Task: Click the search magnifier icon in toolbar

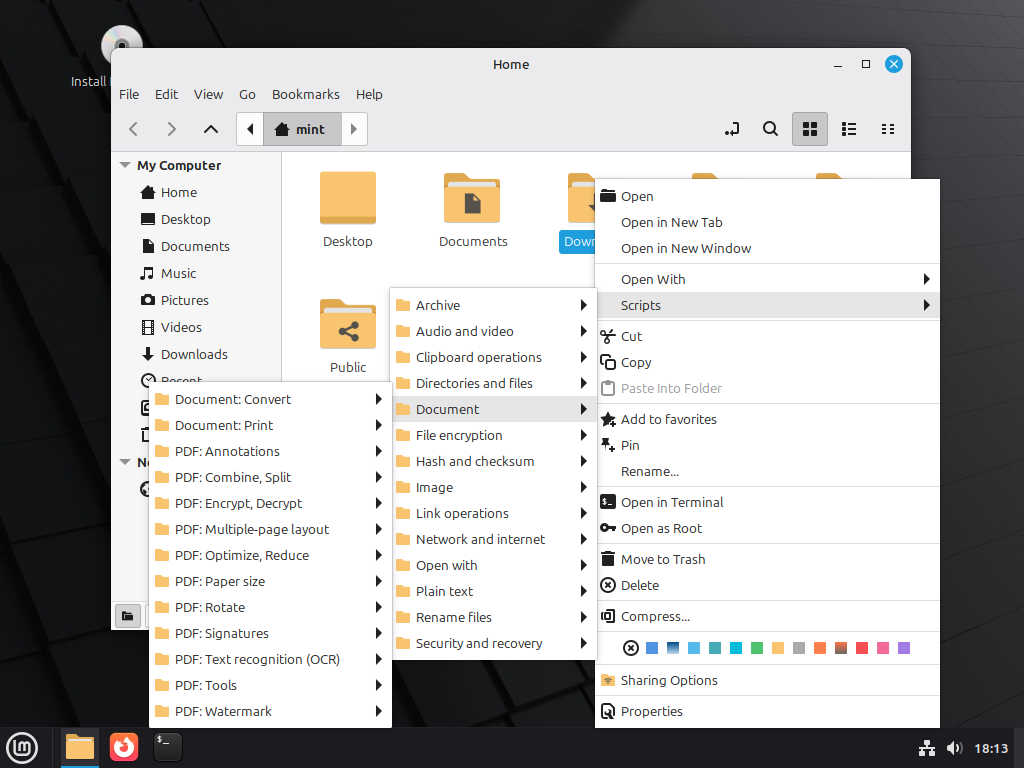Action: [770, 129]
